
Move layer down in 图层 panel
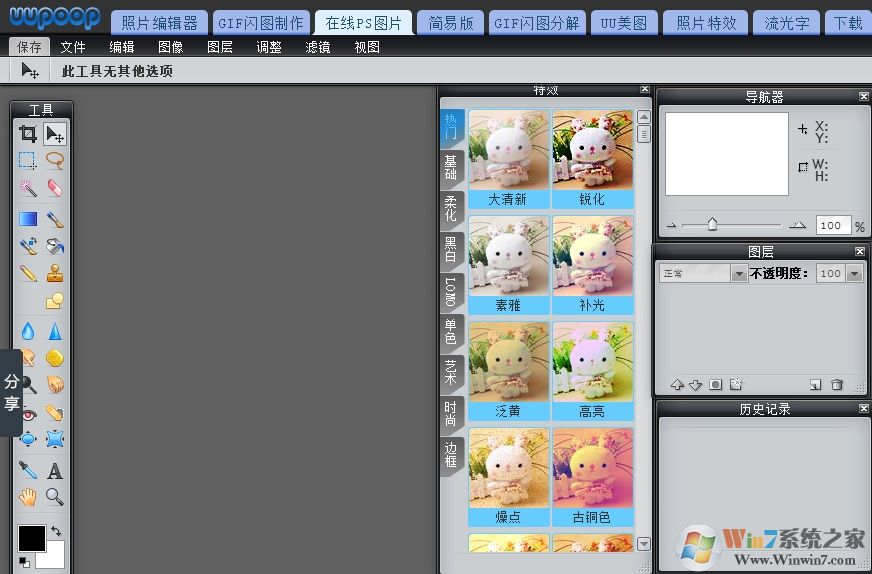tap(696, 385)
